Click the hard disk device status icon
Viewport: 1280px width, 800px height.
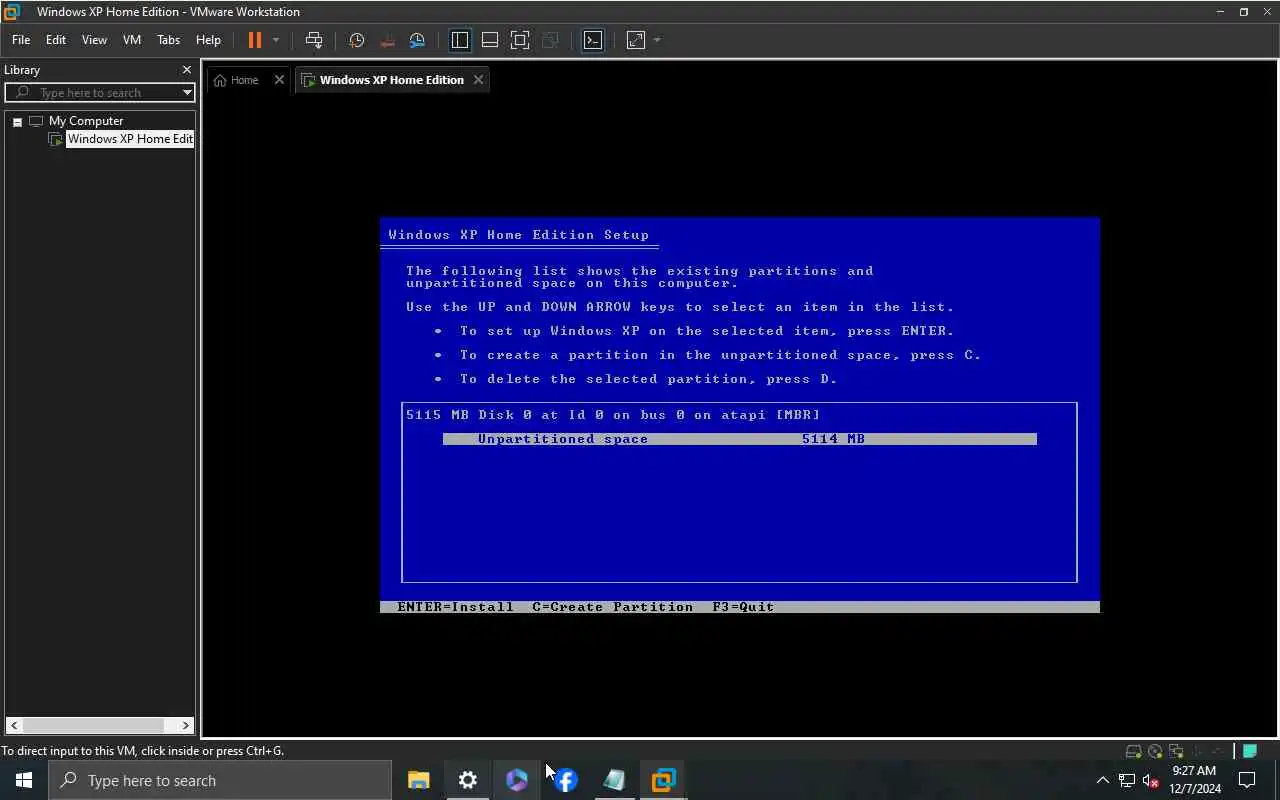coord(1133,751)
